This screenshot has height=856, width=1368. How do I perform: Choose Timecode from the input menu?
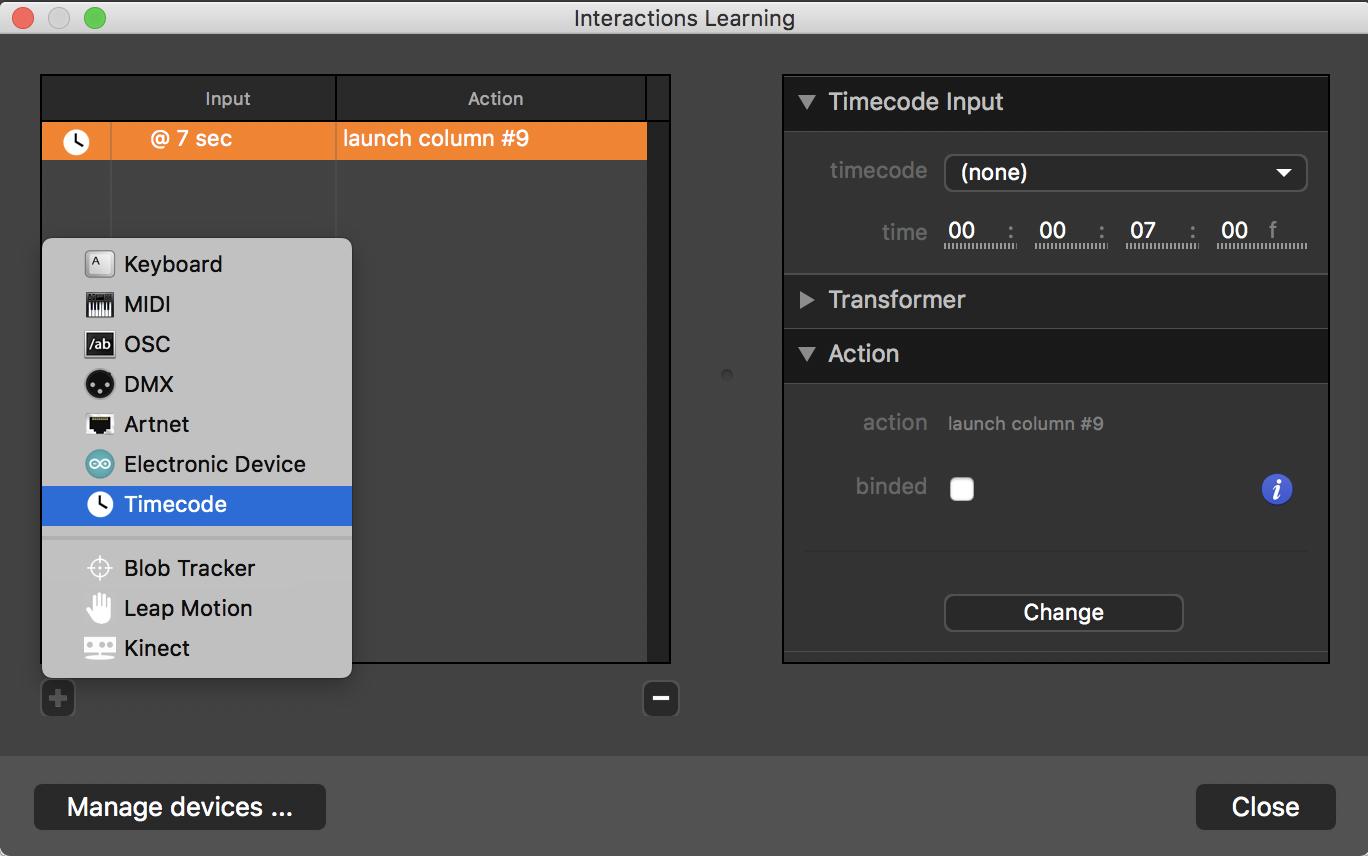tap(175, 505)
